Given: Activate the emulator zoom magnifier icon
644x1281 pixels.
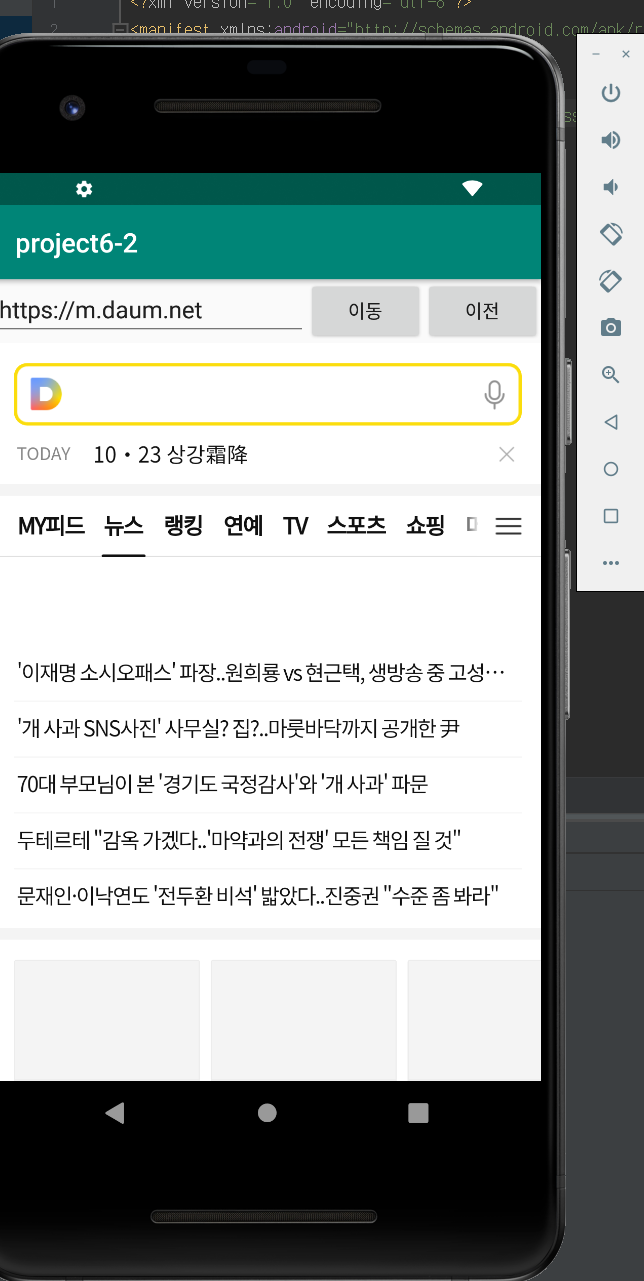Looking at the screenshot, I should tap(610, 375).
